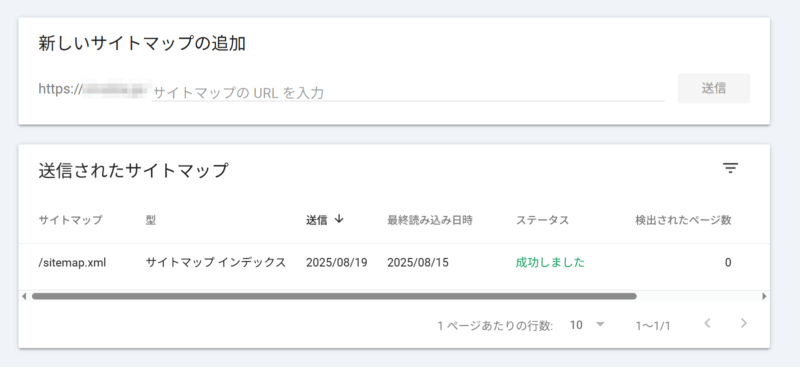Focus the サイトマップの URL を入力 field
Image resolution: width=800 pixels, height=367 pixels.
coord(408,92)
